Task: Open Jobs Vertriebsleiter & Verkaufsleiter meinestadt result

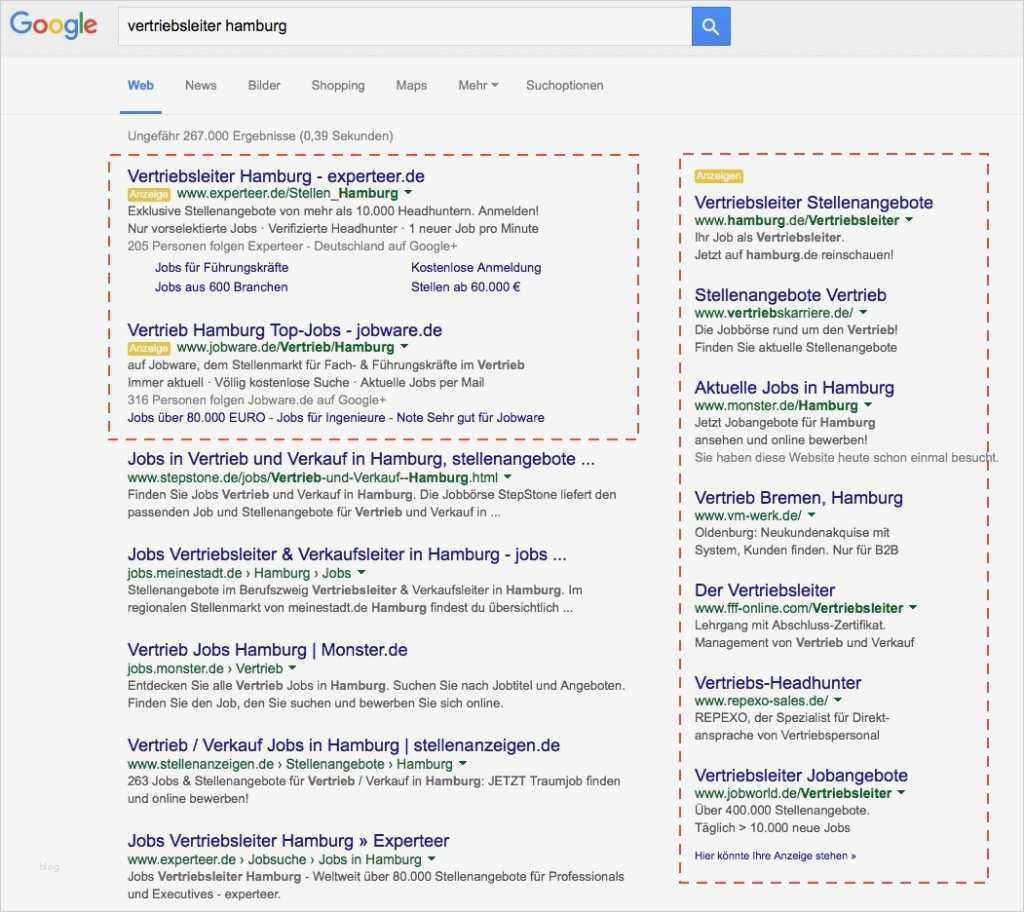Action: 347,554
